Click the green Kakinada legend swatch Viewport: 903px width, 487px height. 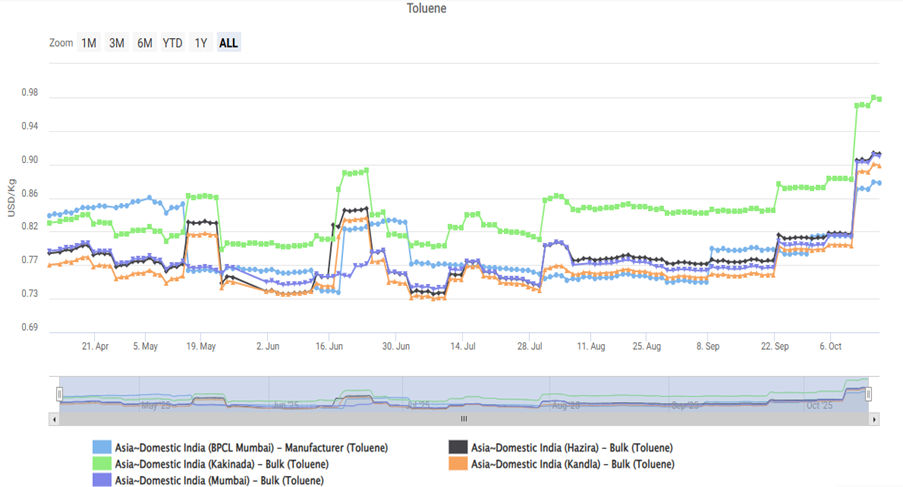point(101,464)
